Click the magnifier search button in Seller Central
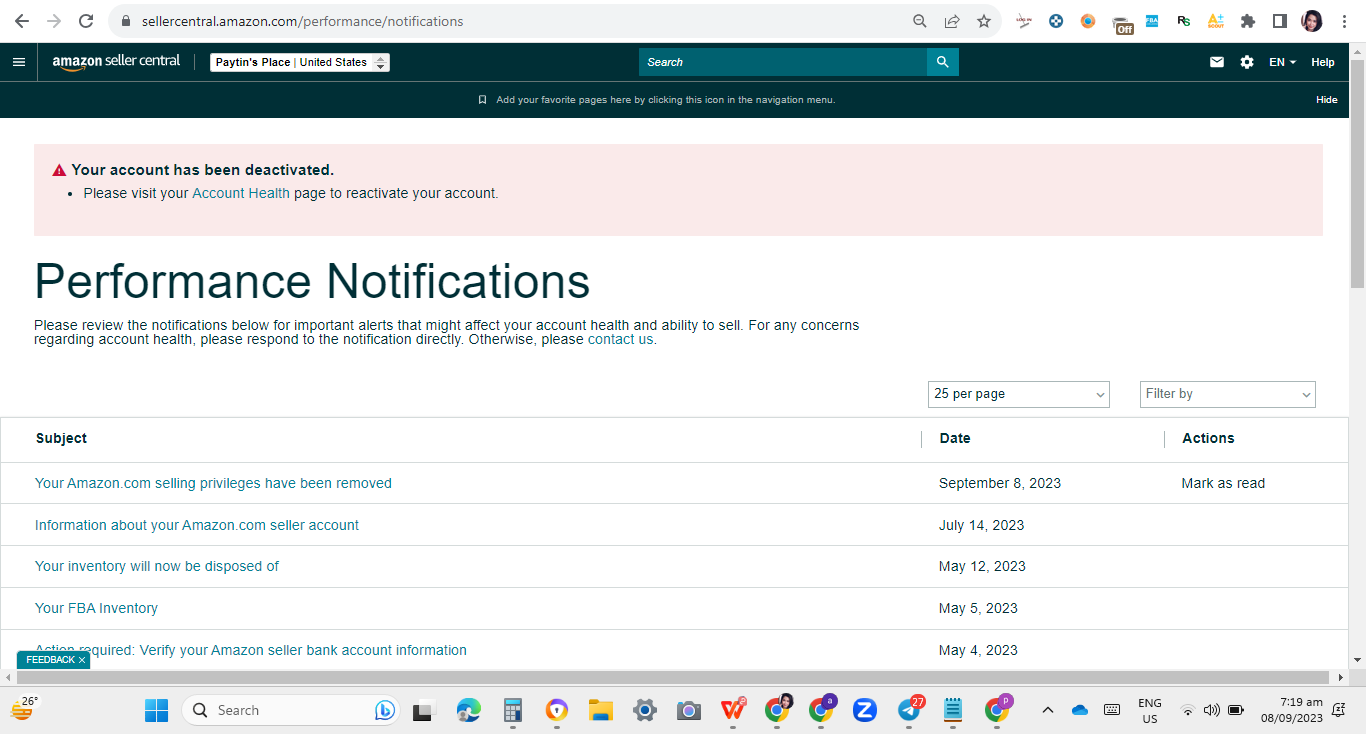Image resolution: width=1366 pixels, height=734 pixels. (942, 62)
